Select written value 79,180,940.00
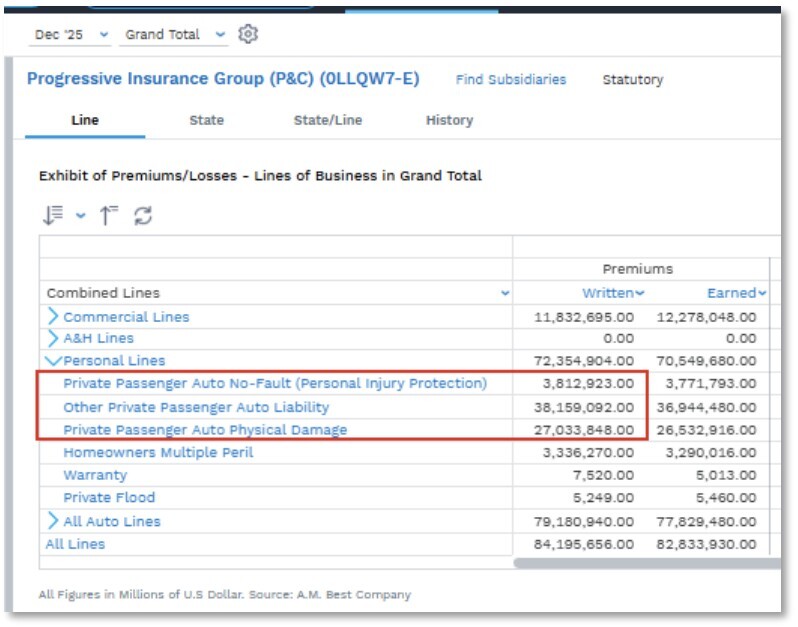Screen dimensions: 798x627 pos(584,522)
